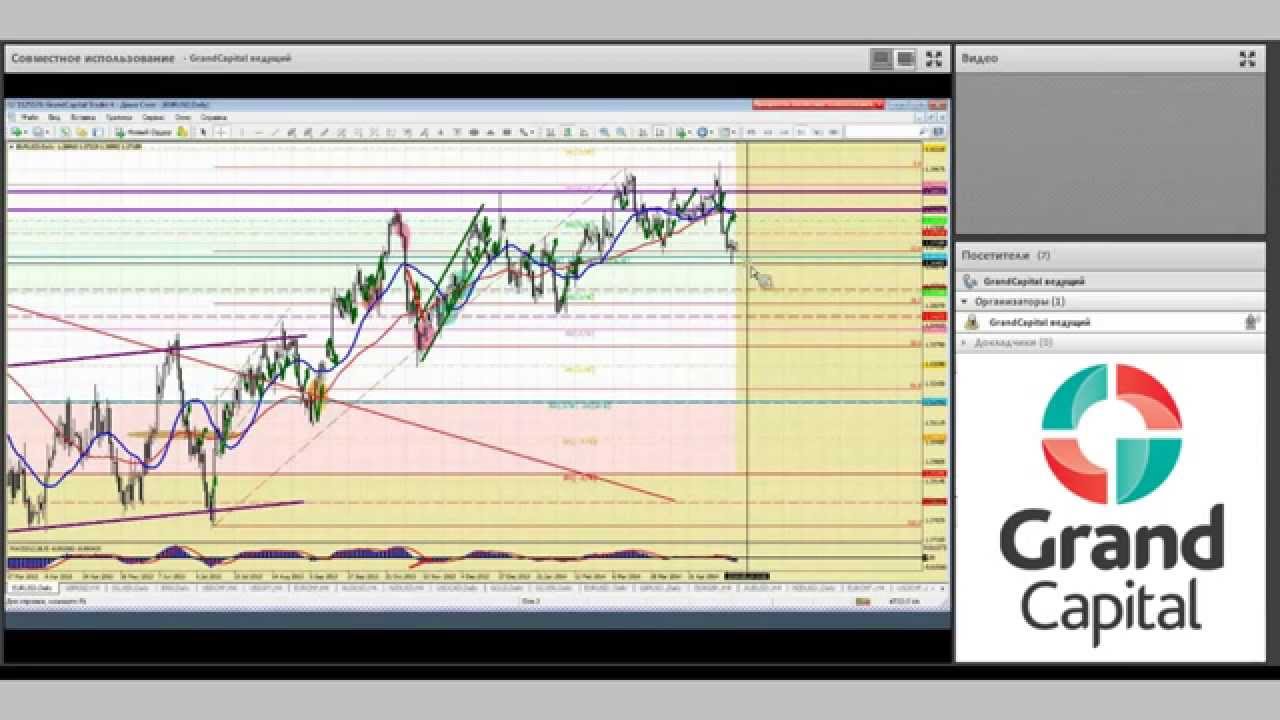Viewport: 1280px width, 720px height.
Task: Click the Profiles toolbar icon
Action: 38,132
